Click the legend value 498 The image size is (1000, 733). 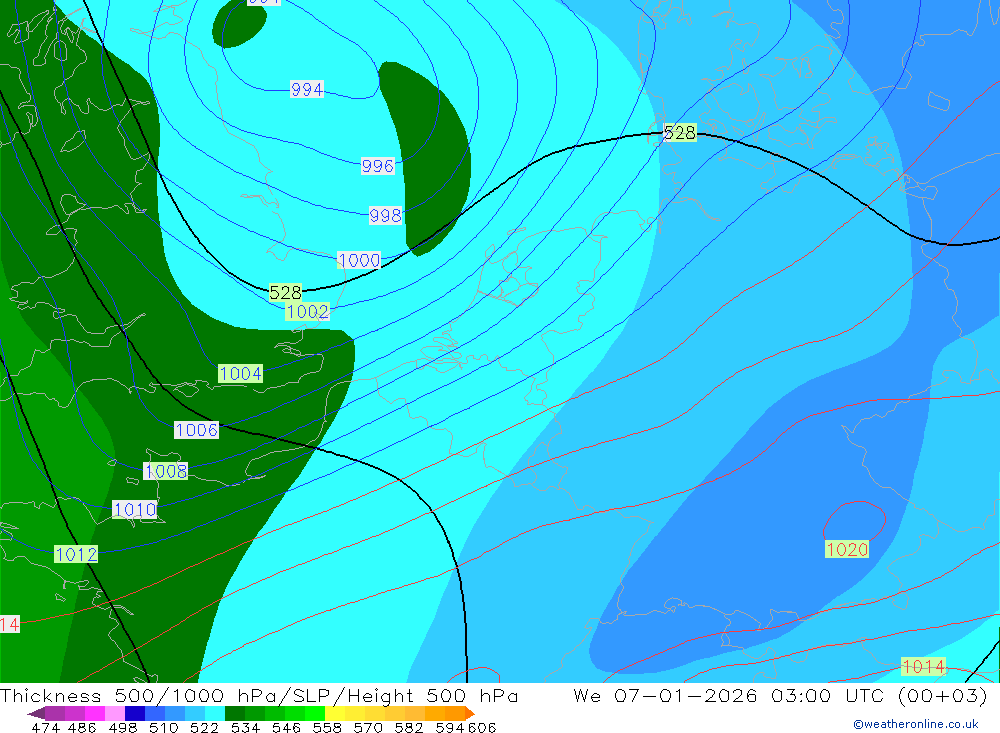click(x=123, y=727)
